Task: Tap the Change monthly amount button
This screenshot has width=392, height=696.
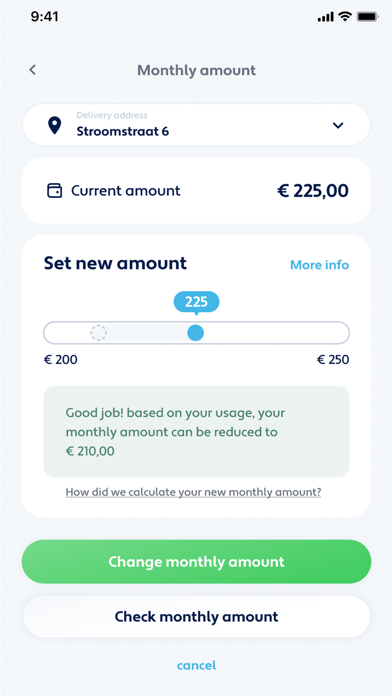Action: (196, 562)
